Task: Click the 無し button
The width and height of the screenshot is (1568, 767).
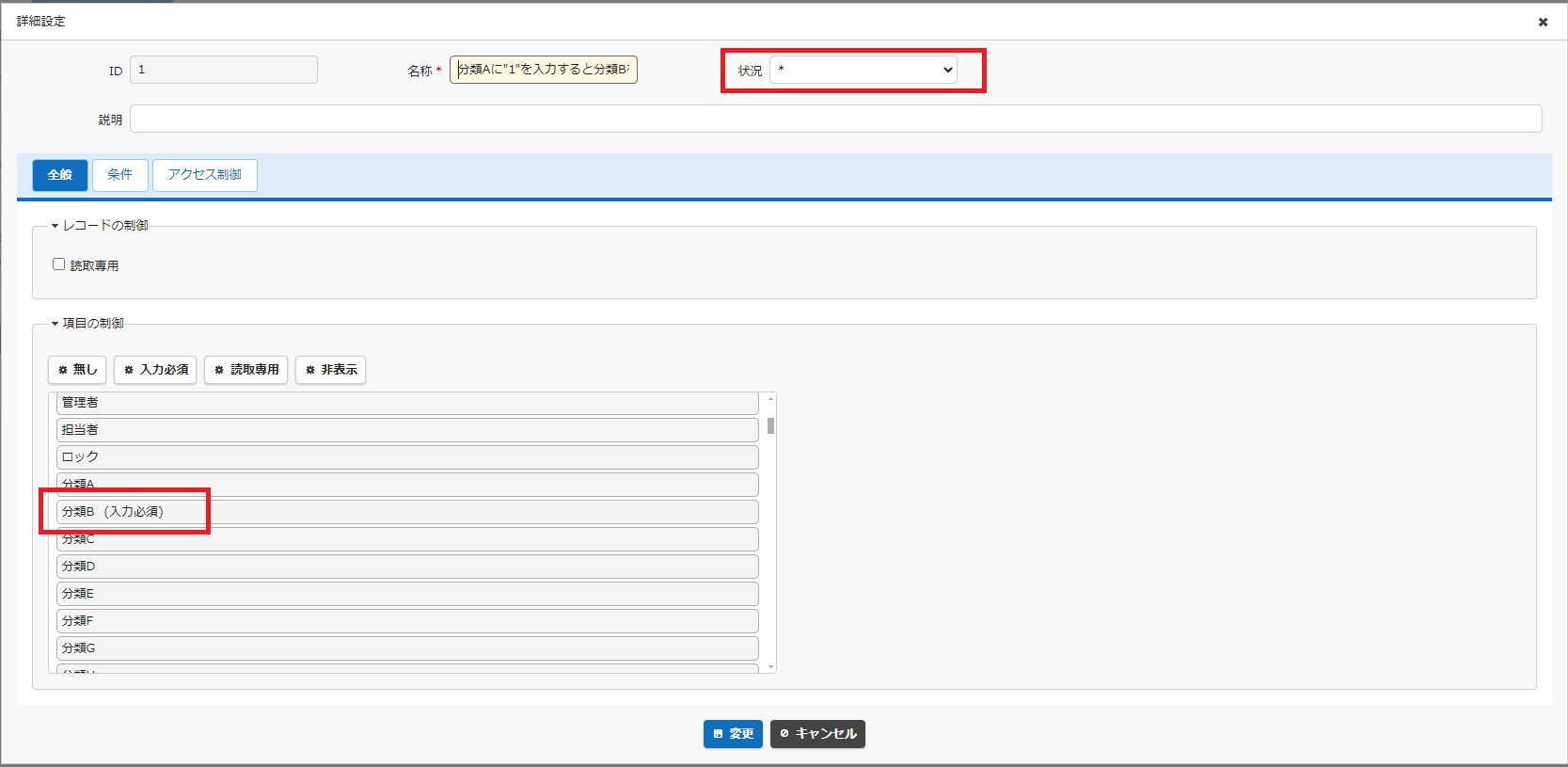Action: pyautogui.click(x=77, y=370)
